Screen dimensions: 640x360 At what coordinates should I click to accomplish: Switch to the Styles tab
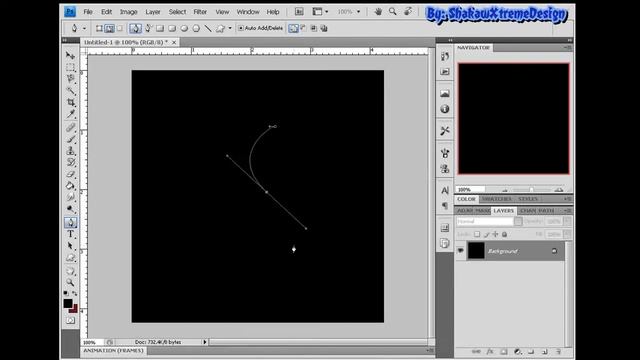pos(528,199)
